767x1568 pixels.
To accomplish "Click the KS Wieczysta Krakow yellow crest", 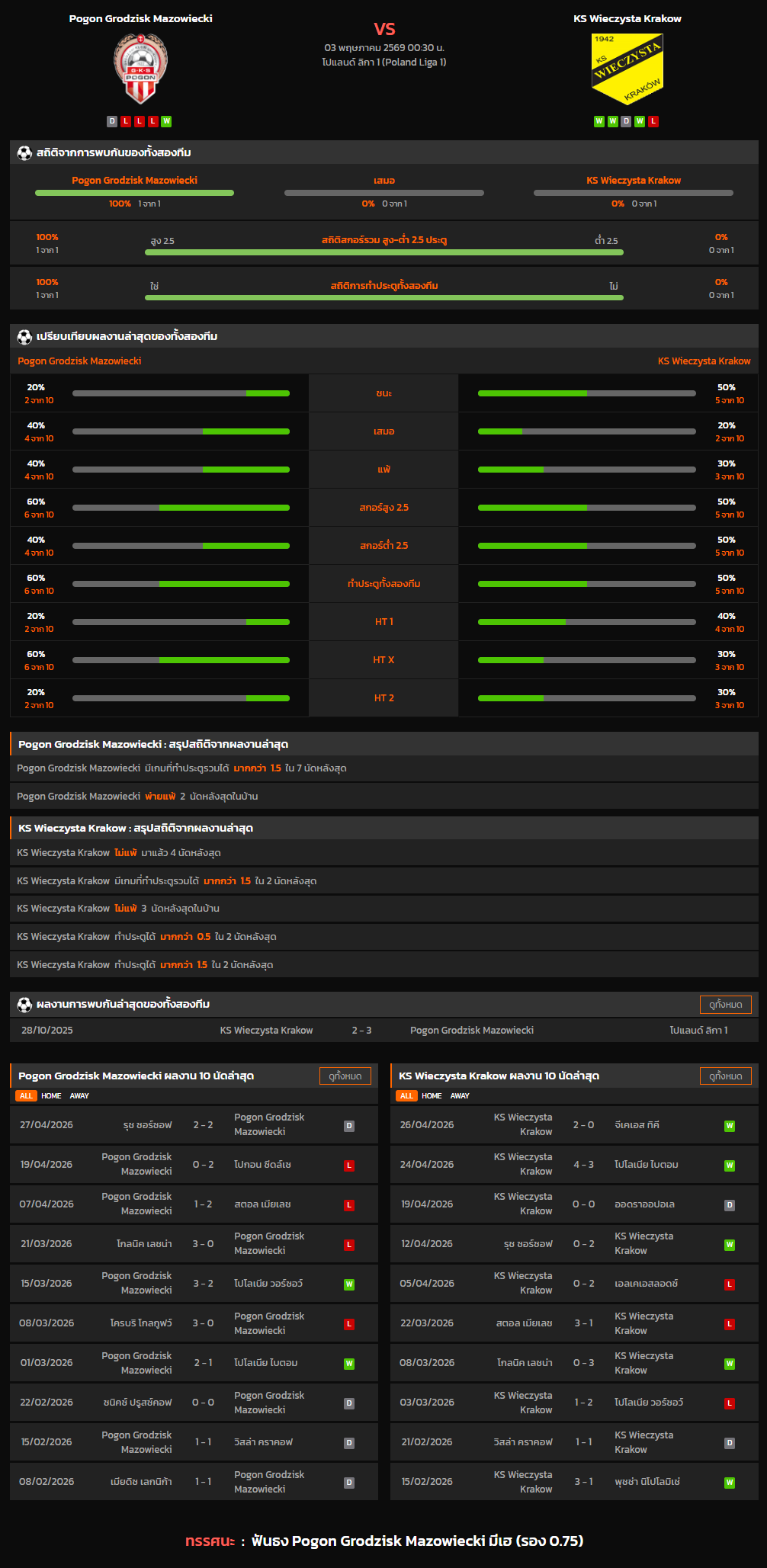I will click(627, 69).
